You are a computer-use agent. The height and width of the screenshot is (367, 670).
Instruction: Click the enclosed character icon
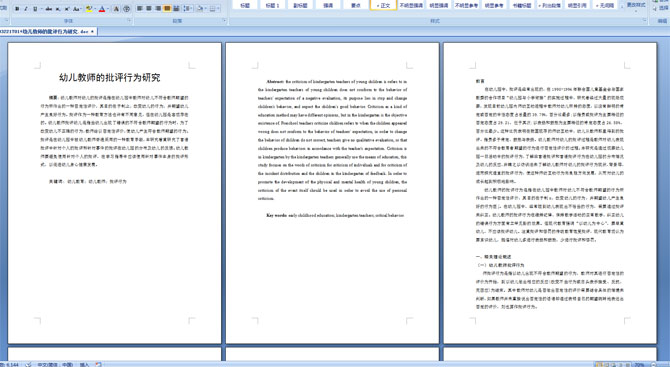pos(126,9)
